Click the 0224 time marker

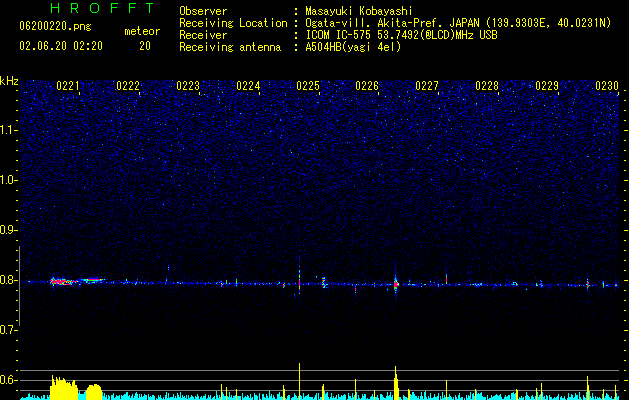248,86
